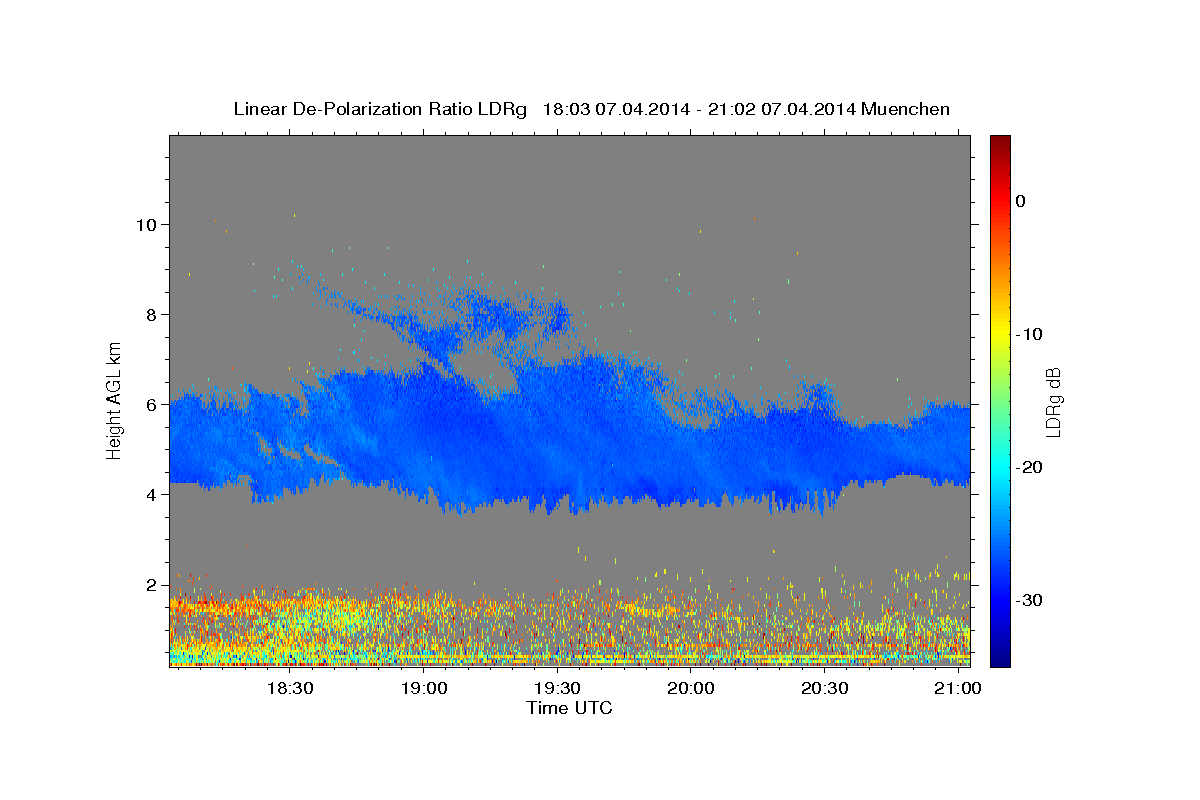
Task: Click the height tick label 2
Action: point(154,584)
